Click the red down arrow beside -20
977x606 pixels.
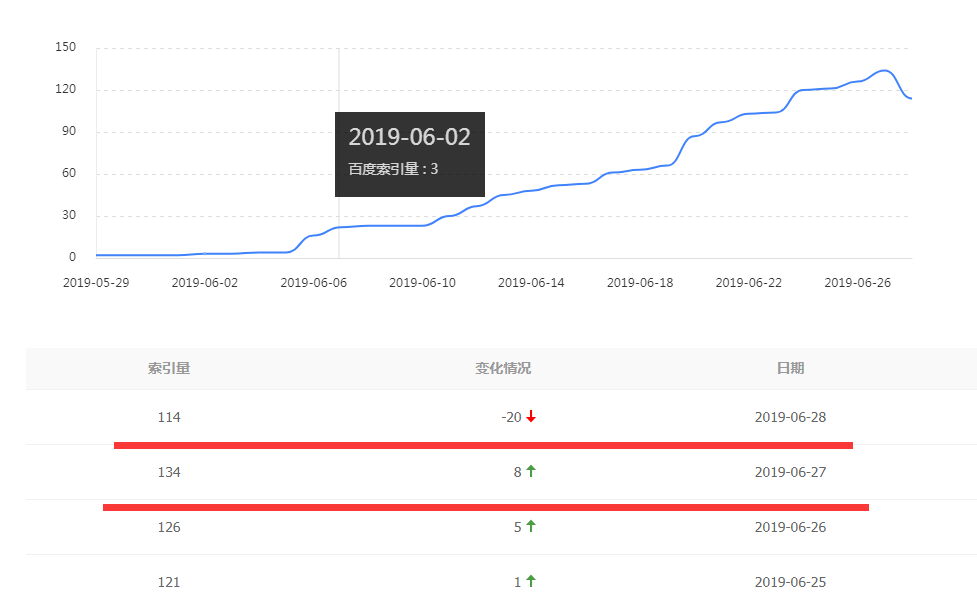(x=531, y=417)
